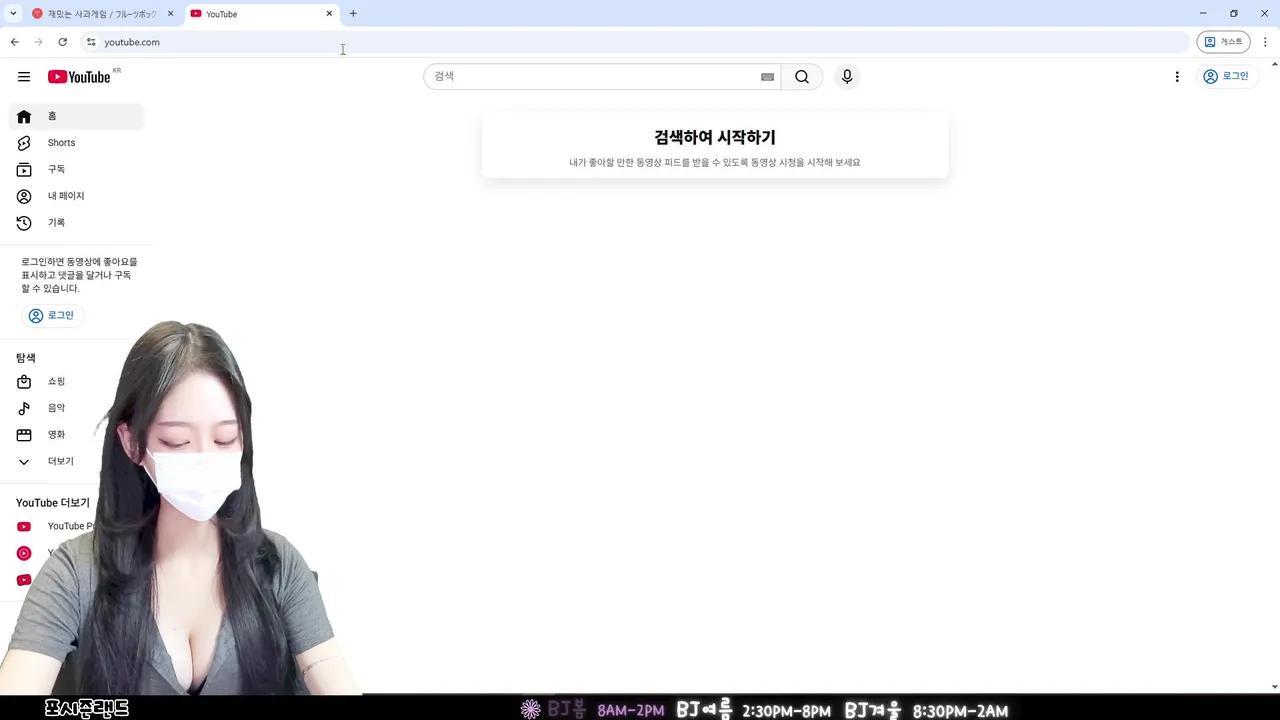Click the page scrollbar down arrow

click(1274, 687)
